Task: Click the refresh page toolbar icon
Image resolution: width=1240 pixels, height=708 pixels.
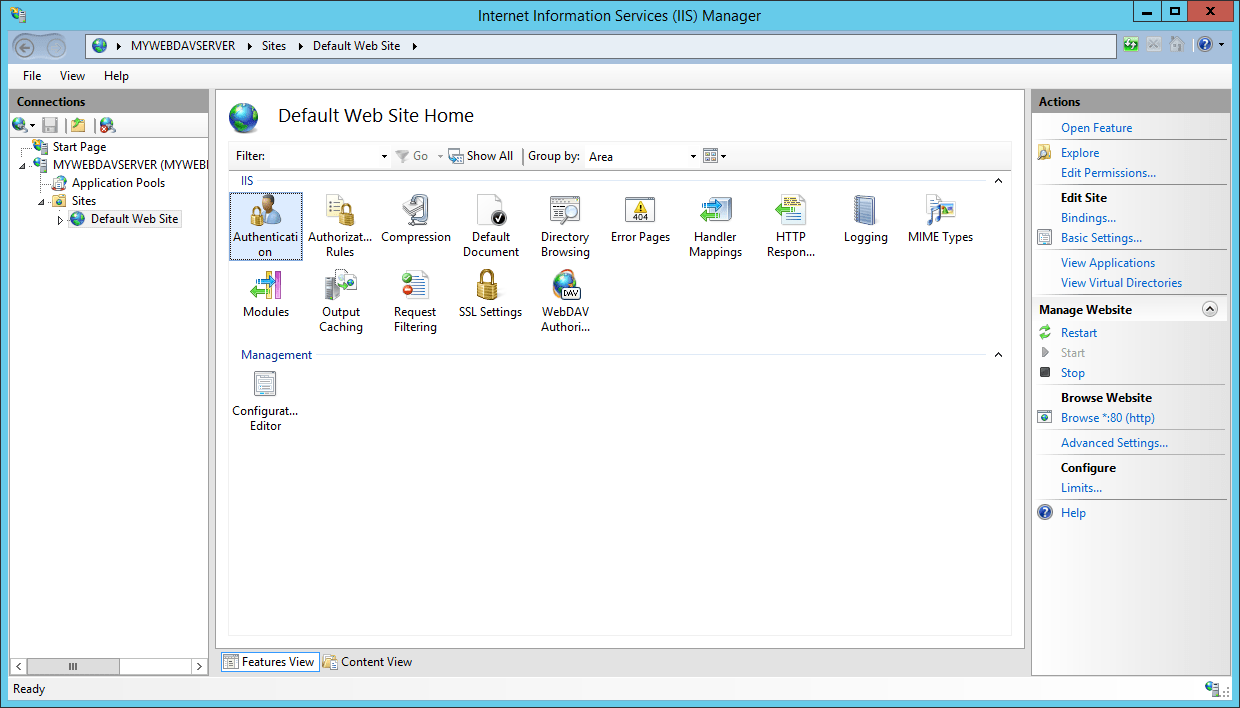Action: tap(1130, 45)
